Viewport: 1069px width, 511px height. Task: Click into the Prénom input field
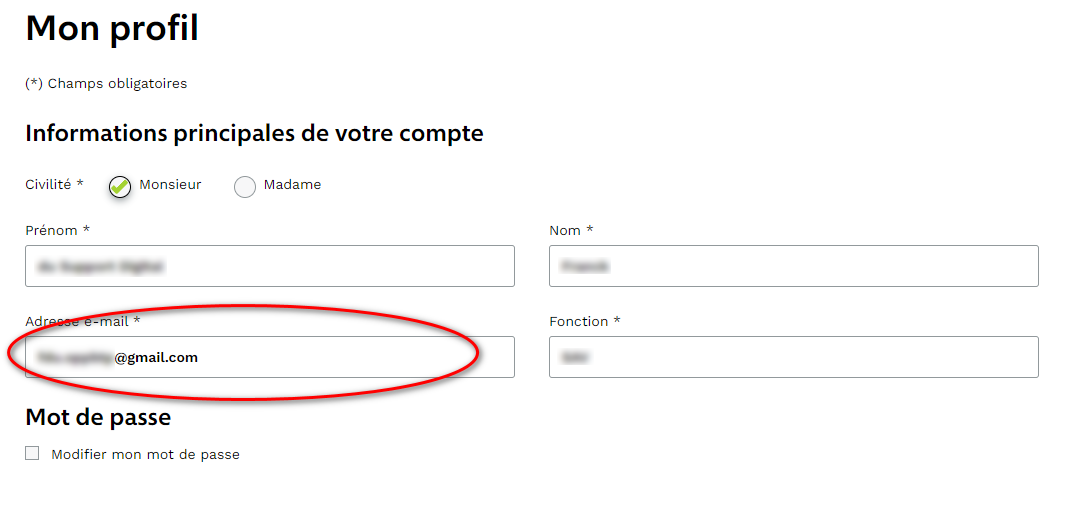(x=270, y=266)
